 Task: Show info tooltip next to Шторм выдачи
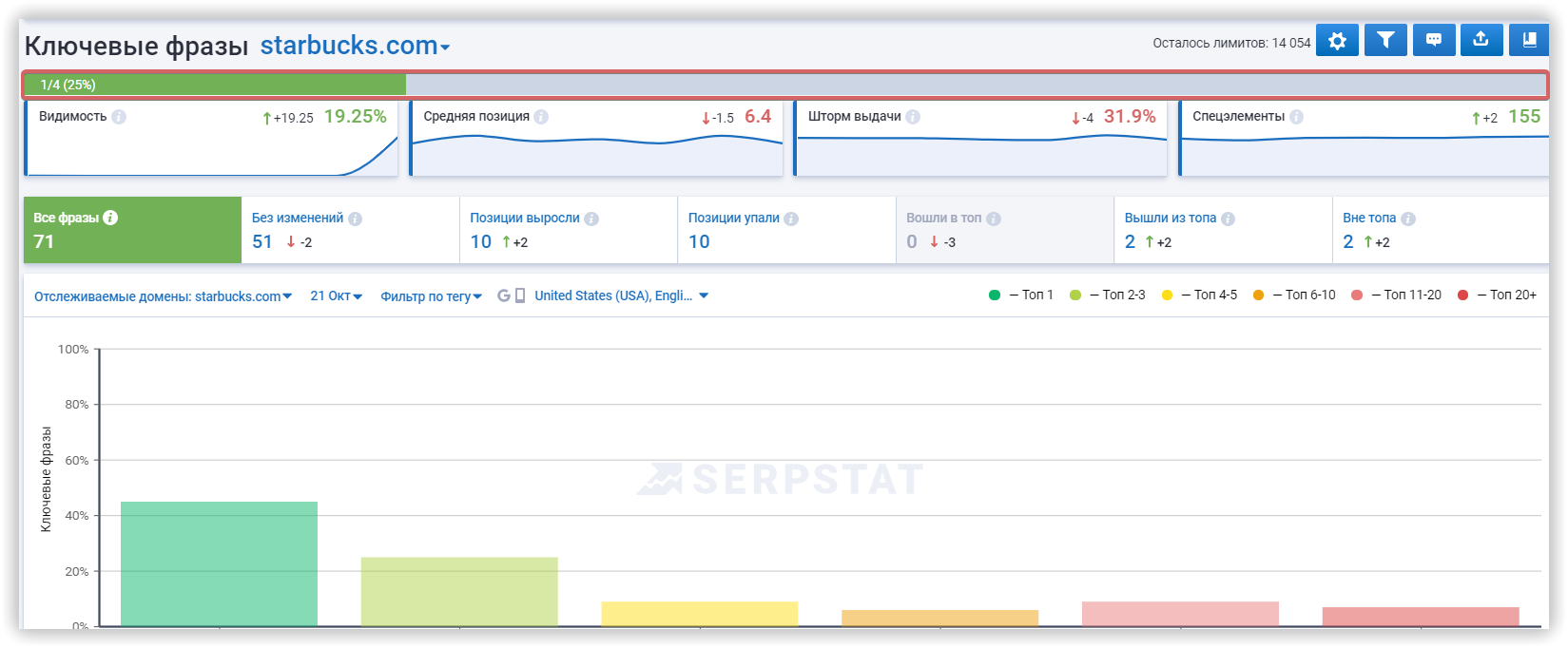pos(913,117)
